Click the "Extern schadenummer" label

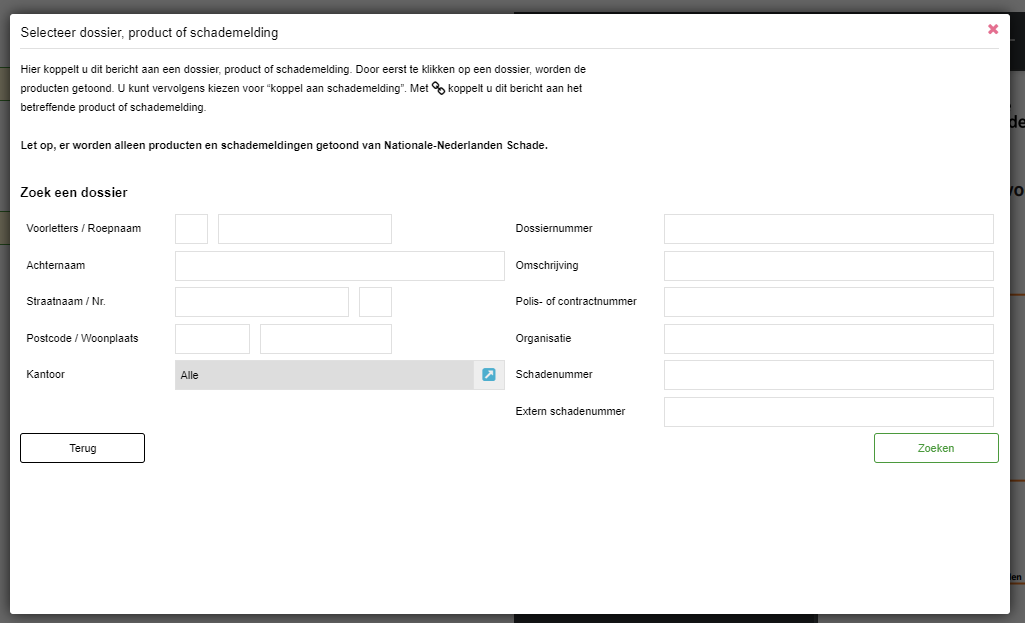[x=570, y=411]
